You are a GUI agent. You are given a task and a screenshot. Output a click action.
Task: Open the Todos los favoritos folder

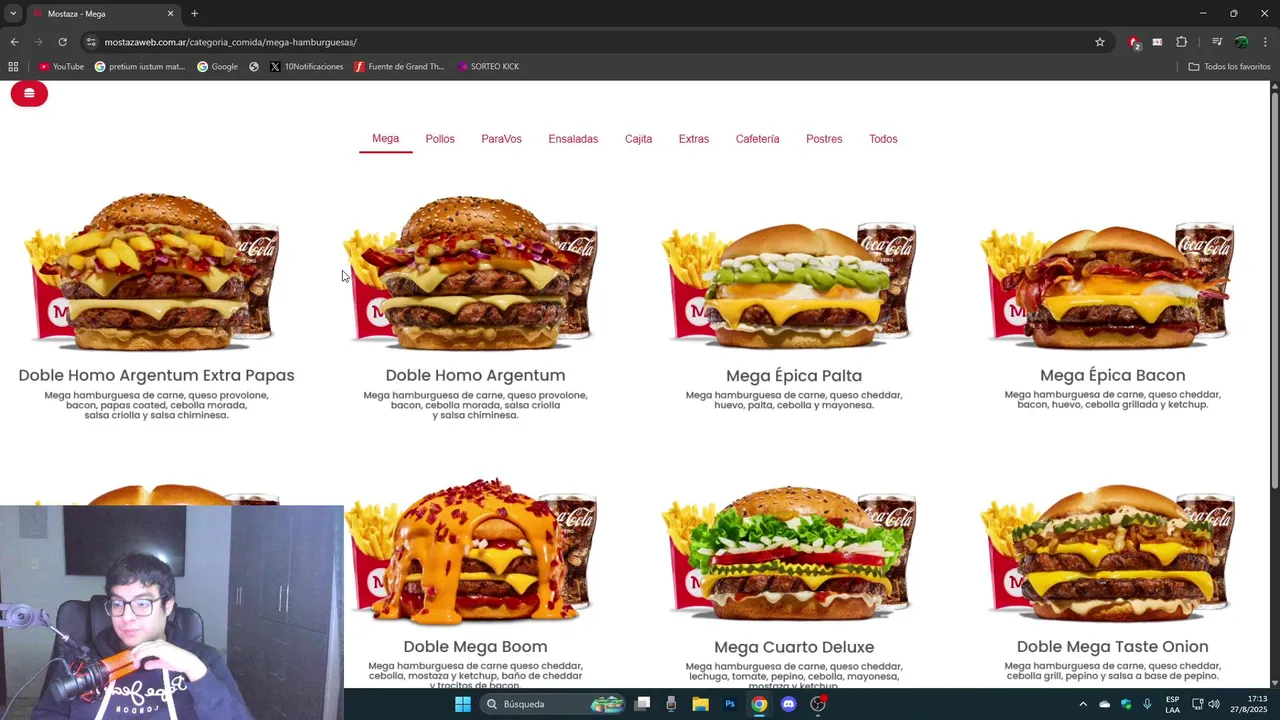pyautogui.click(x=1229, y=67)
